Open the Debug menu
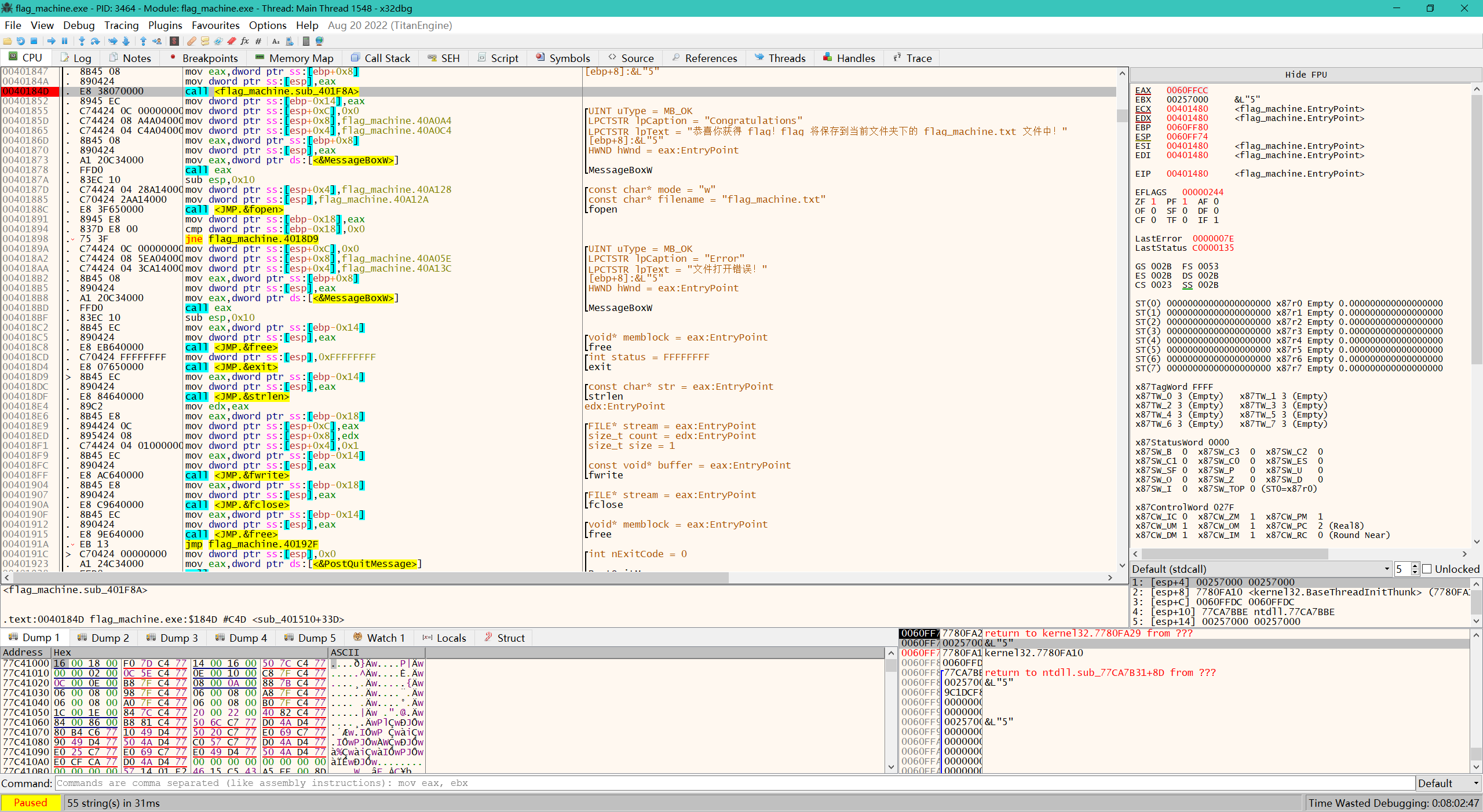 click(79, 25)
